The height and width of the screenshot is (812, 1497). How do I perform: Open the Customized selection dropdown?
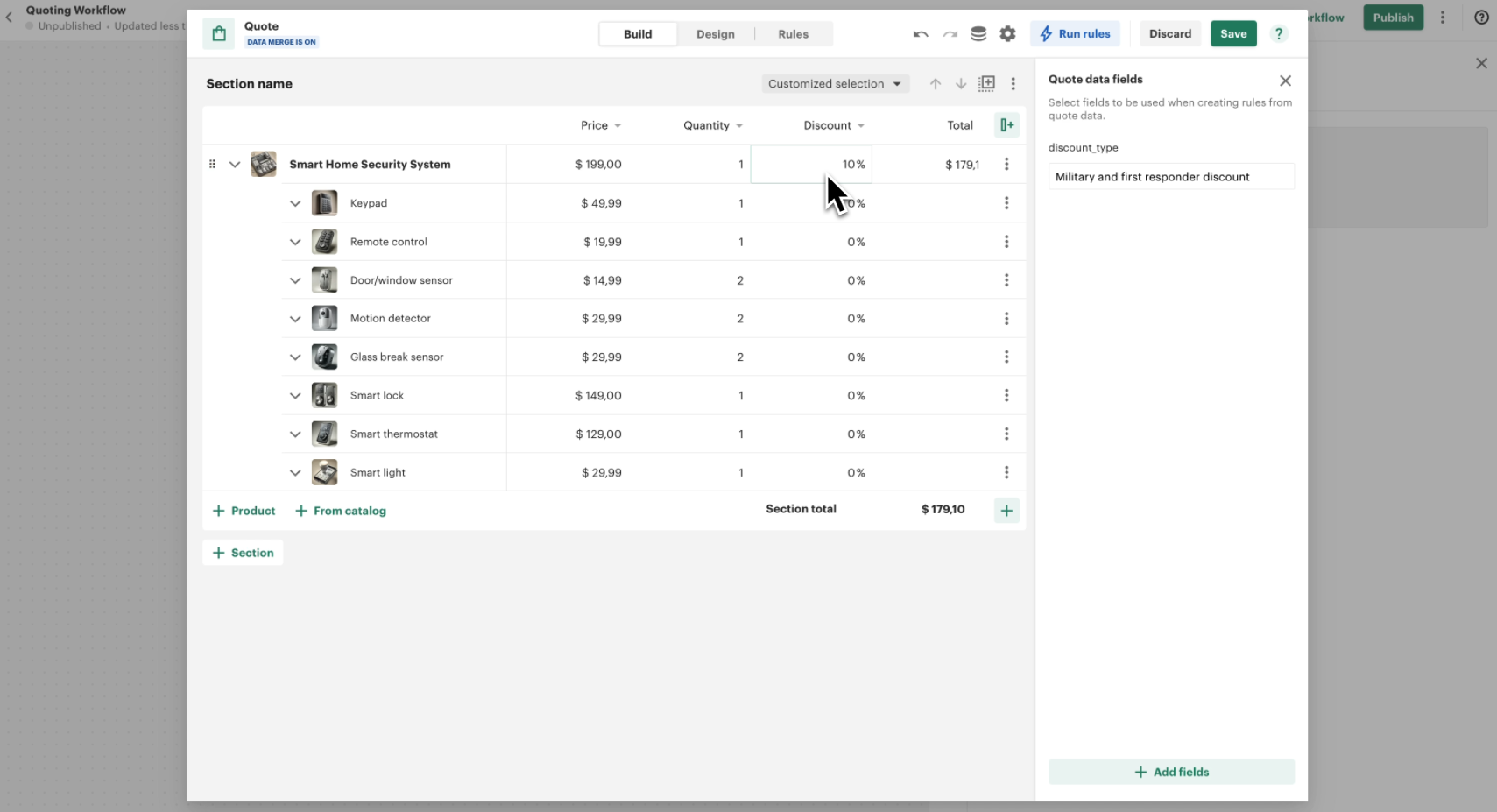834,84
